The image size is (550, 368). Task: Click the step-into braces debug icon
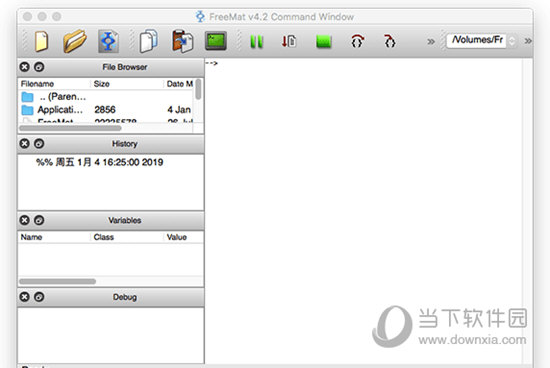click(x=389, y=41)
